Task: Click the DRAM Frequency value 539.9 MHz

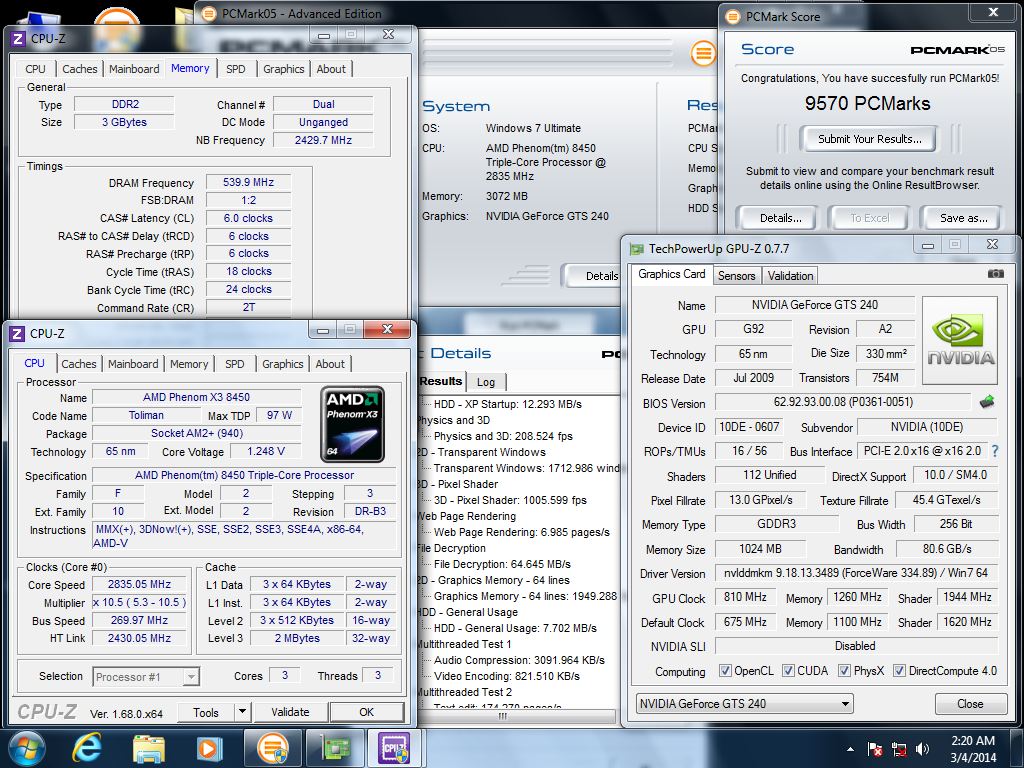Action: [x=248, y=182]
